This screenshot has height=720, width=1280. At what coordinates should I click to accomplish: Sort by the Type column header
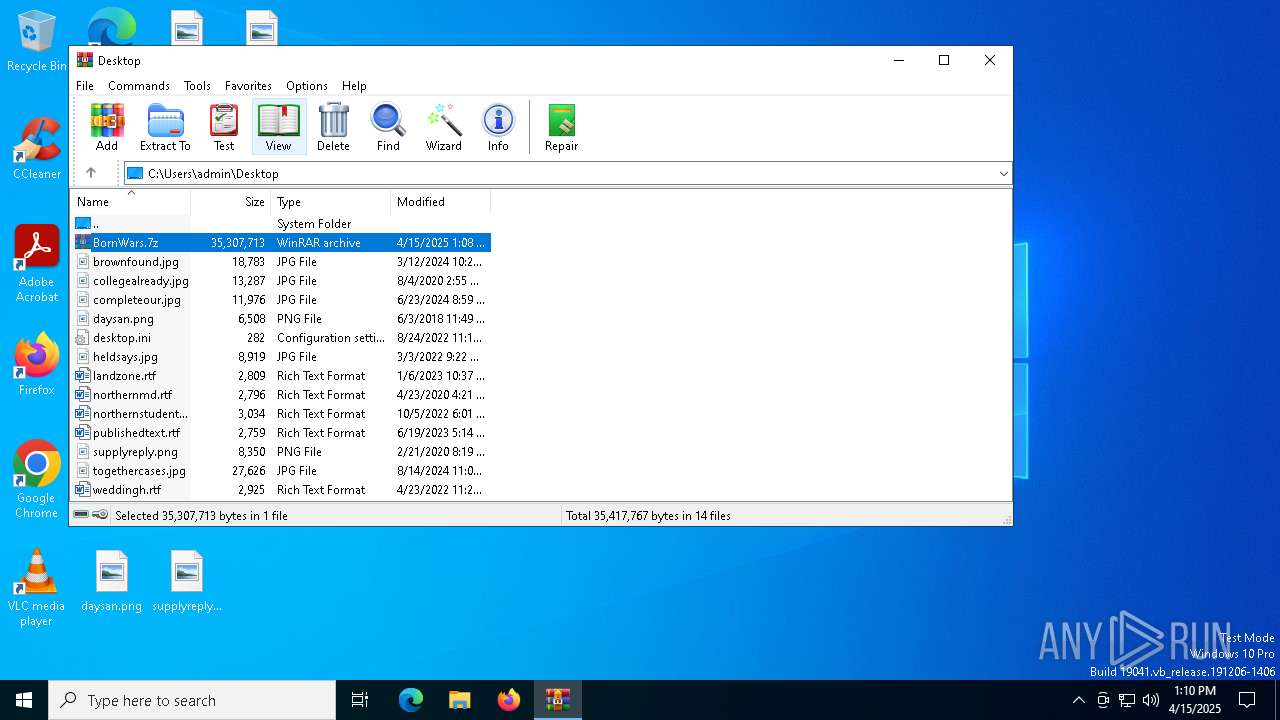pos(330,202)
